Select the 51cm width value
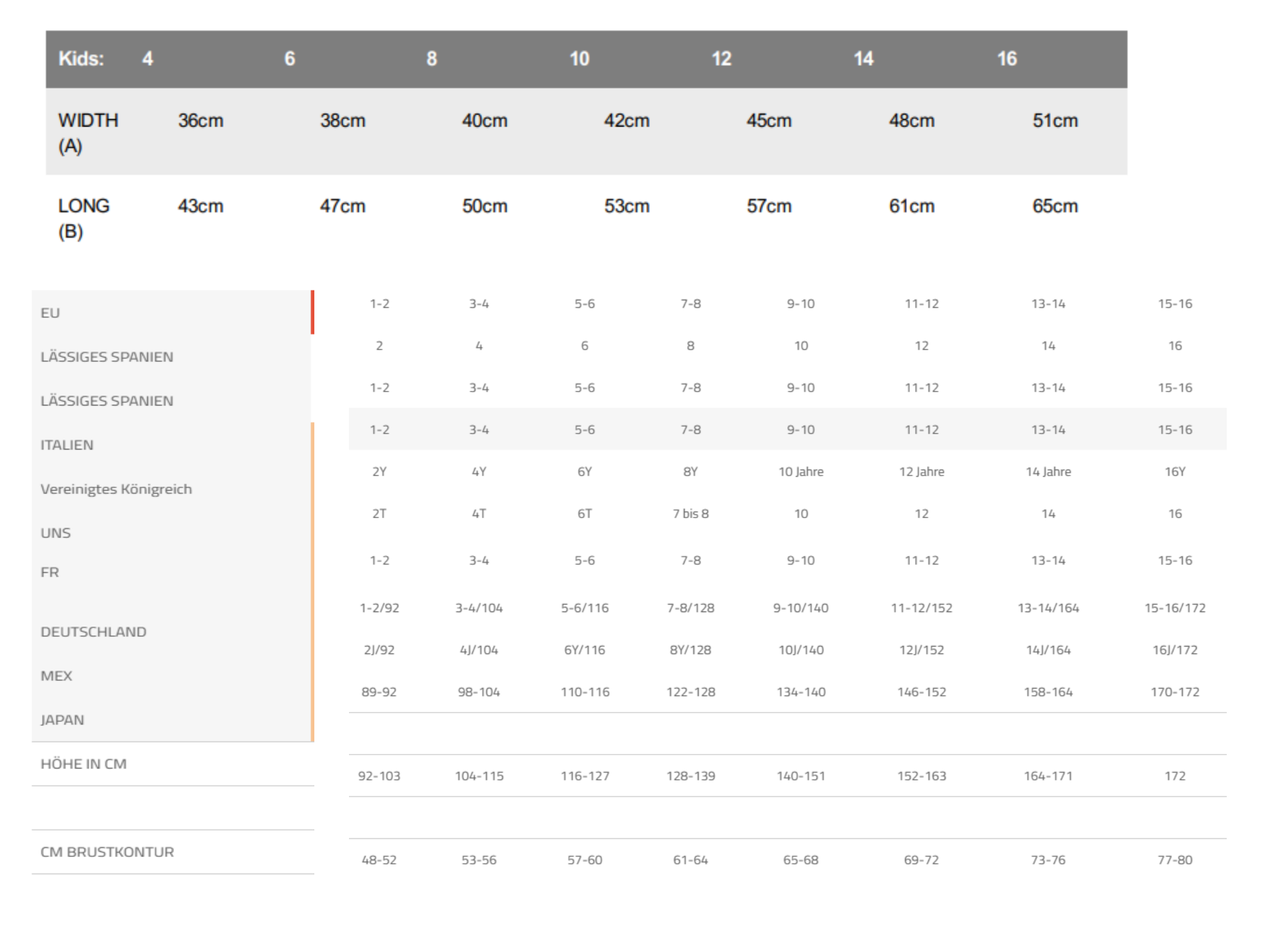The width and height of the screenshot is (1288, 931). [x=1055, y=121]
